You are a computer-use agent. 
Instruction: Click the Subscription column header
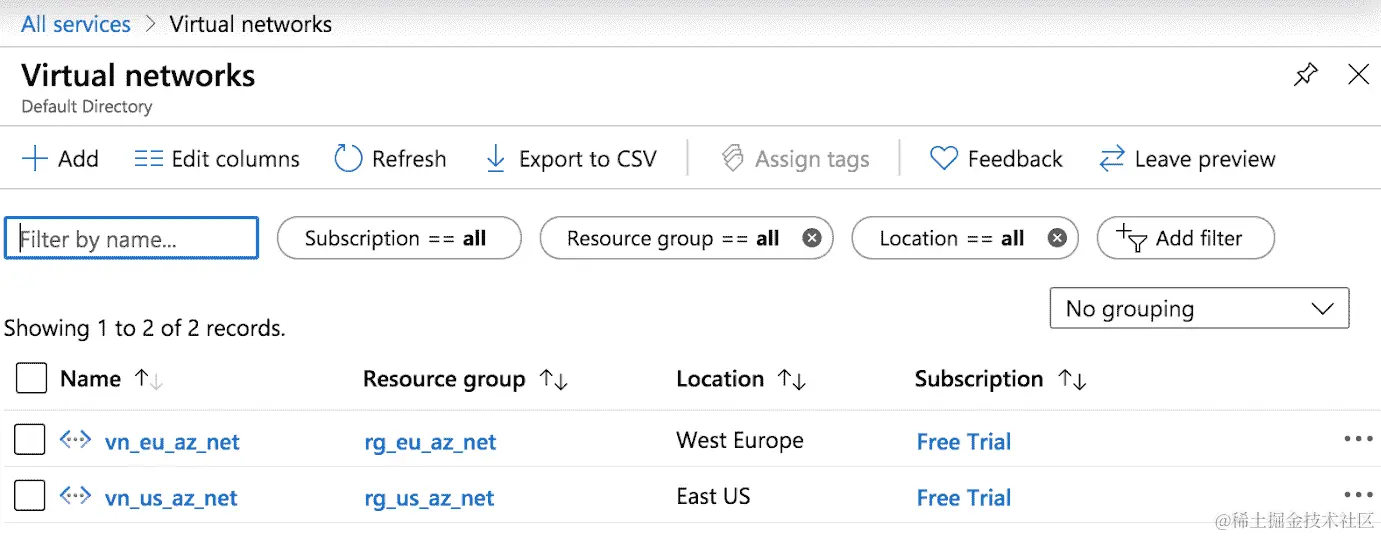979,379
